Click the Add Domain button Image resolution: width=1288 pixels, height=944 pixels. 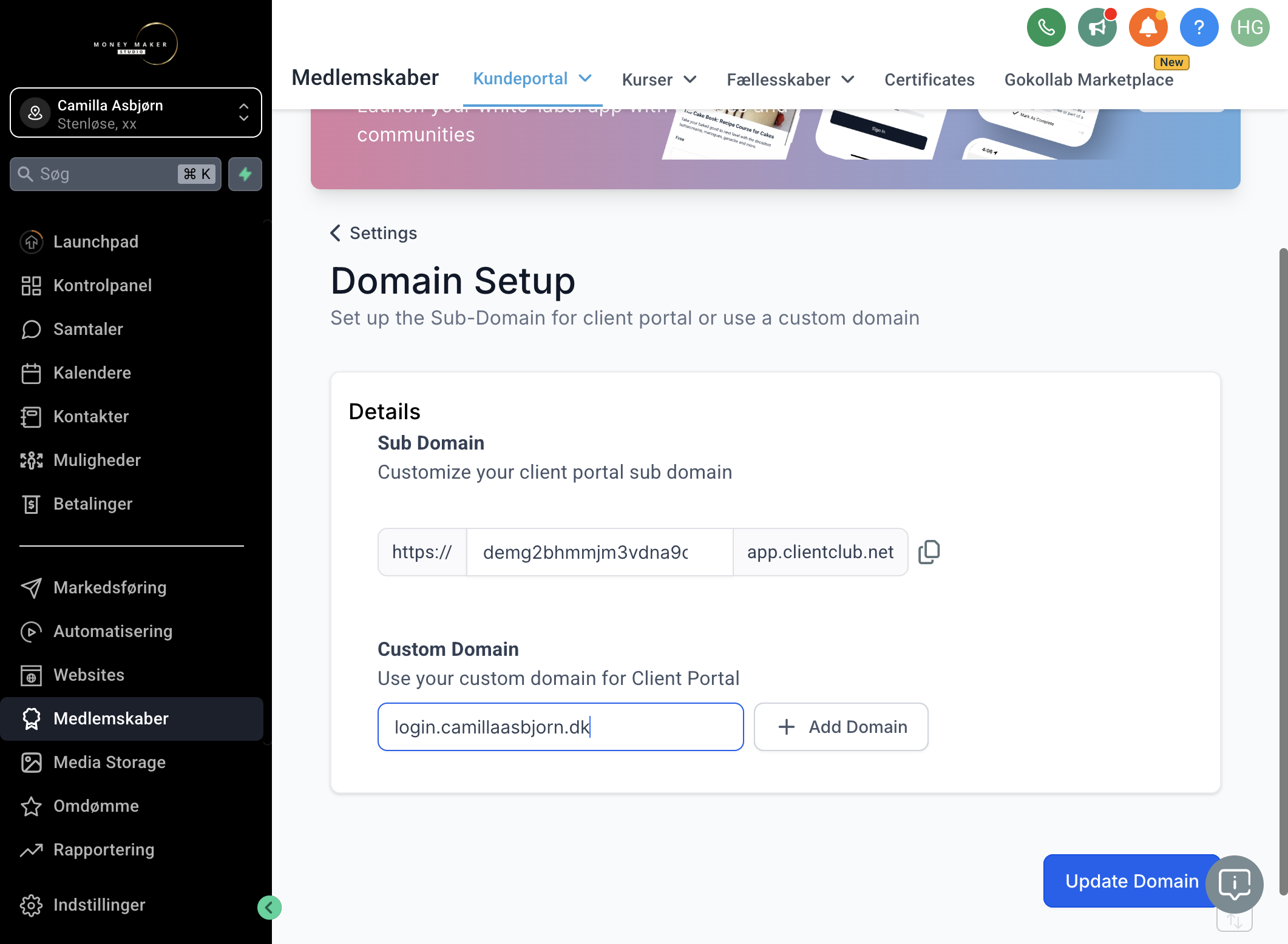coord(841,727)
